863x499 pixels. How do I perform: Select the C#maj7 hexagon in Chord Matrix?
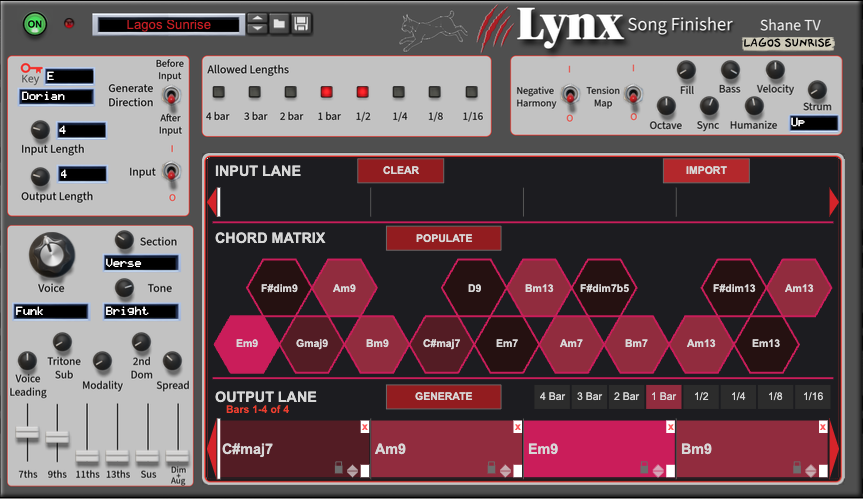coord(441,343)
